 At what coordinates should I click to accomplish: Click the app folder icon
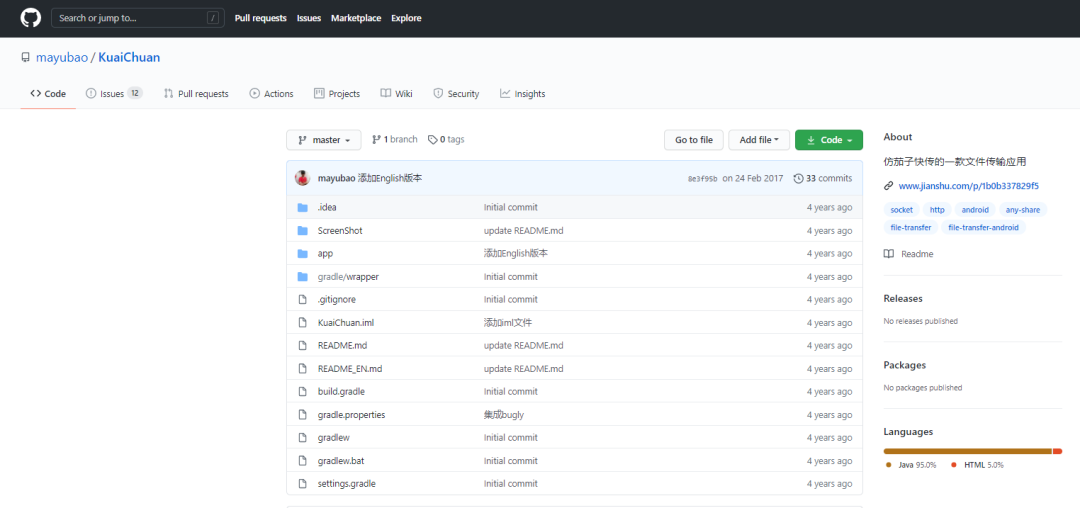(302, 253)
